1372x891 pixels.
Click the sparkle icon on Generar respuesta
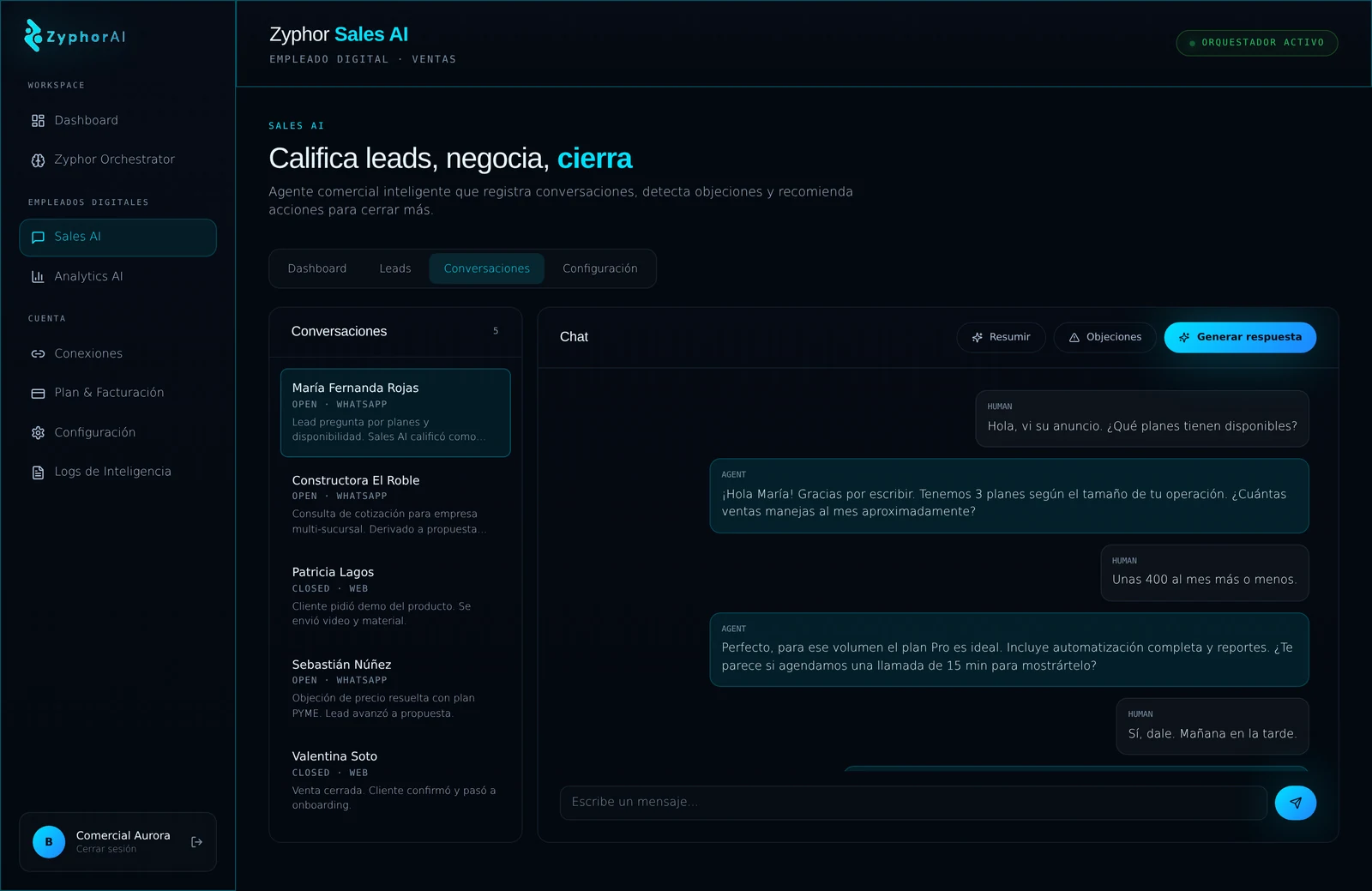tap(1184, 338)
